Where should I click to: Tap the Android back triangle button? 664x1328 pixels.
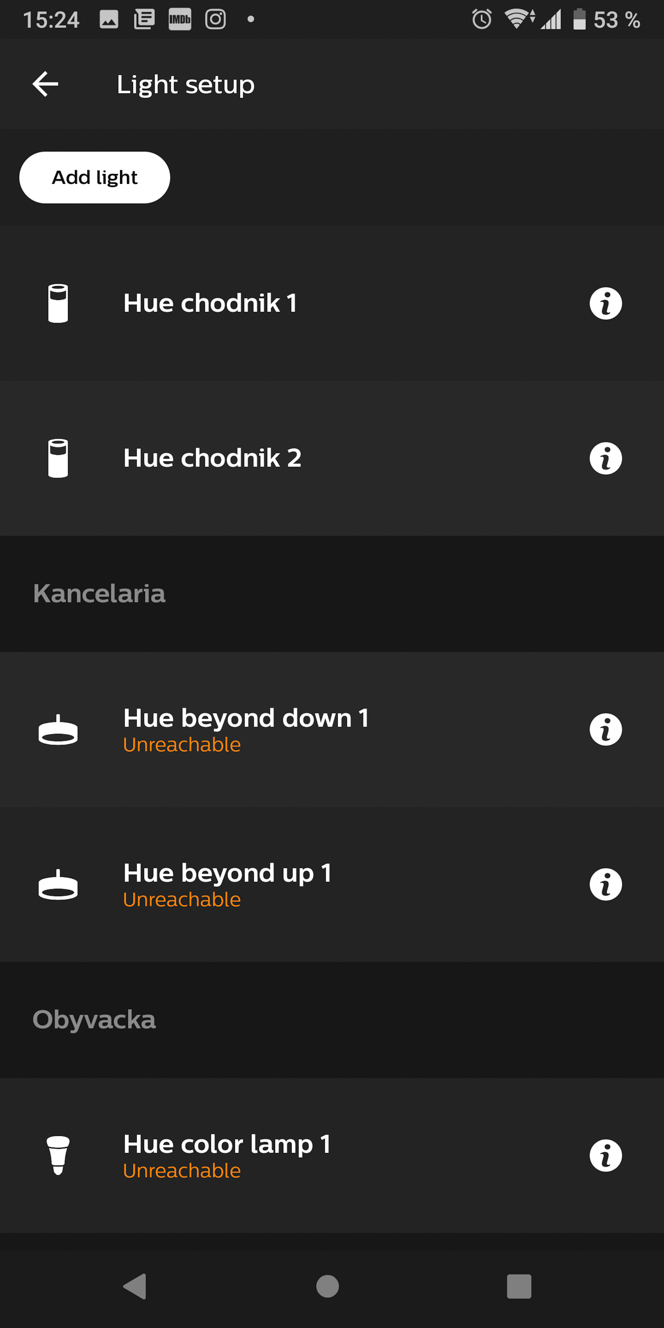coord(135,1286)
